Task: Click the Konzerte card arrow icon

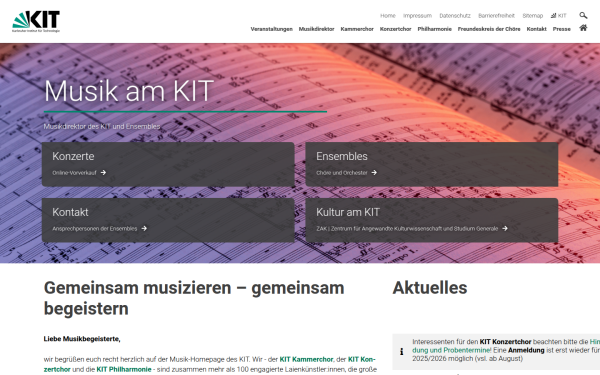Action: pos(103,173)
